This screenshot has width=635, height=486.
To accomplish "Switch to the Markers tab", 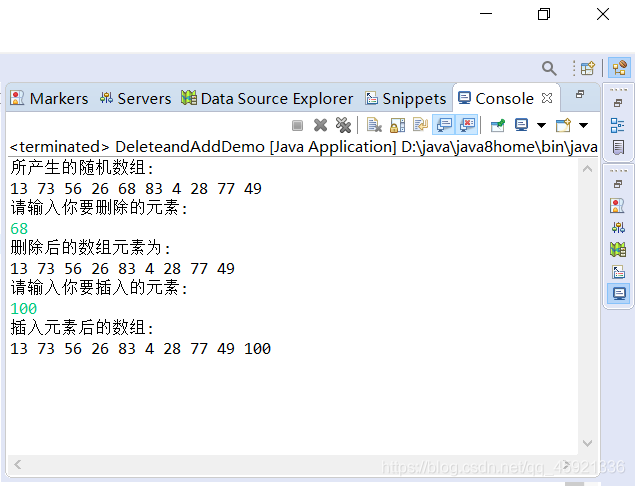I will click(x=49, y=98).
